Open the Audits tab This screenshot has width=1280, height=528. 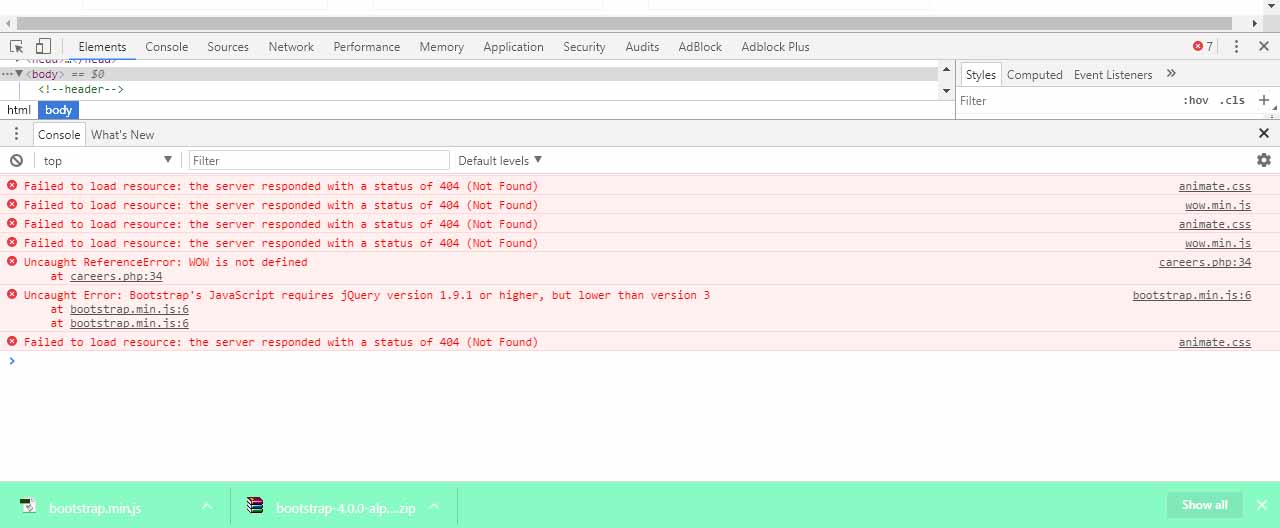coord(642,47)
